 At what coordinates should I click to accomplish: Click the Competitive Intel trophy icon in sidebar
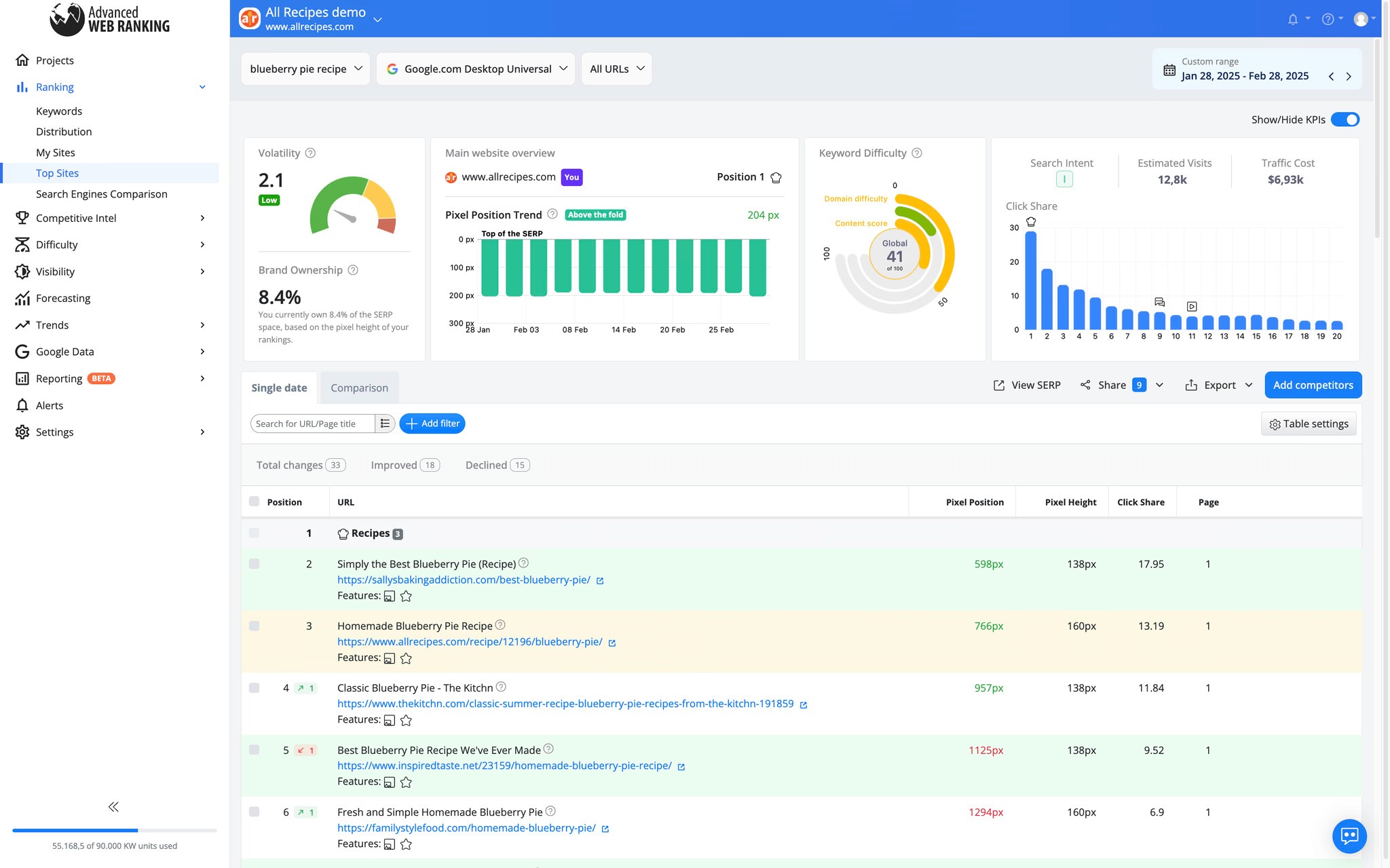point(21,218)
